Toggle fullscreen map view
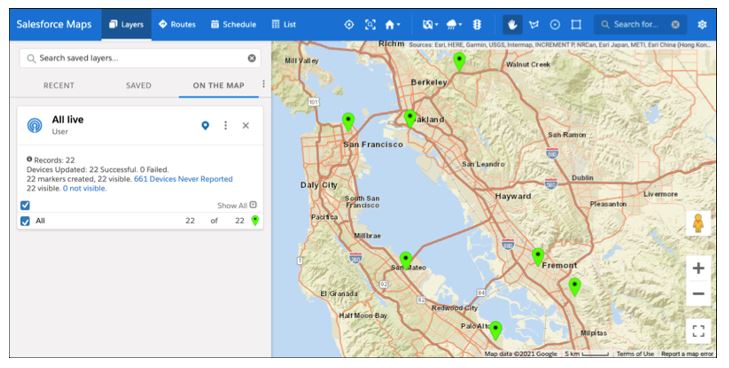This screenshot has width=729, height=368. (698, 331)
